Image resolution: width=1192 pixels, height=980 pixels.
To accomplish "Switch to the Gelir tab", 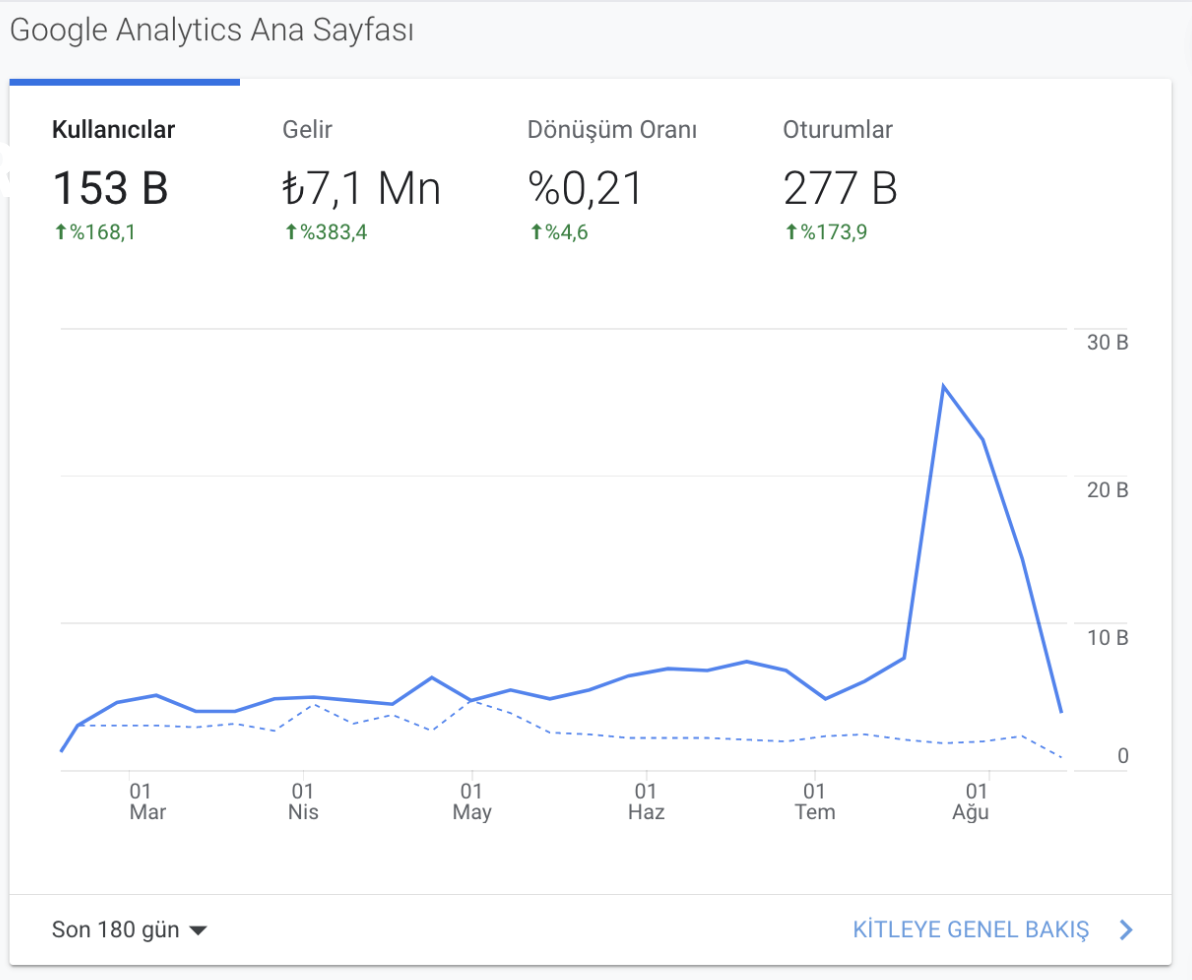I will (x=307, y=130).
